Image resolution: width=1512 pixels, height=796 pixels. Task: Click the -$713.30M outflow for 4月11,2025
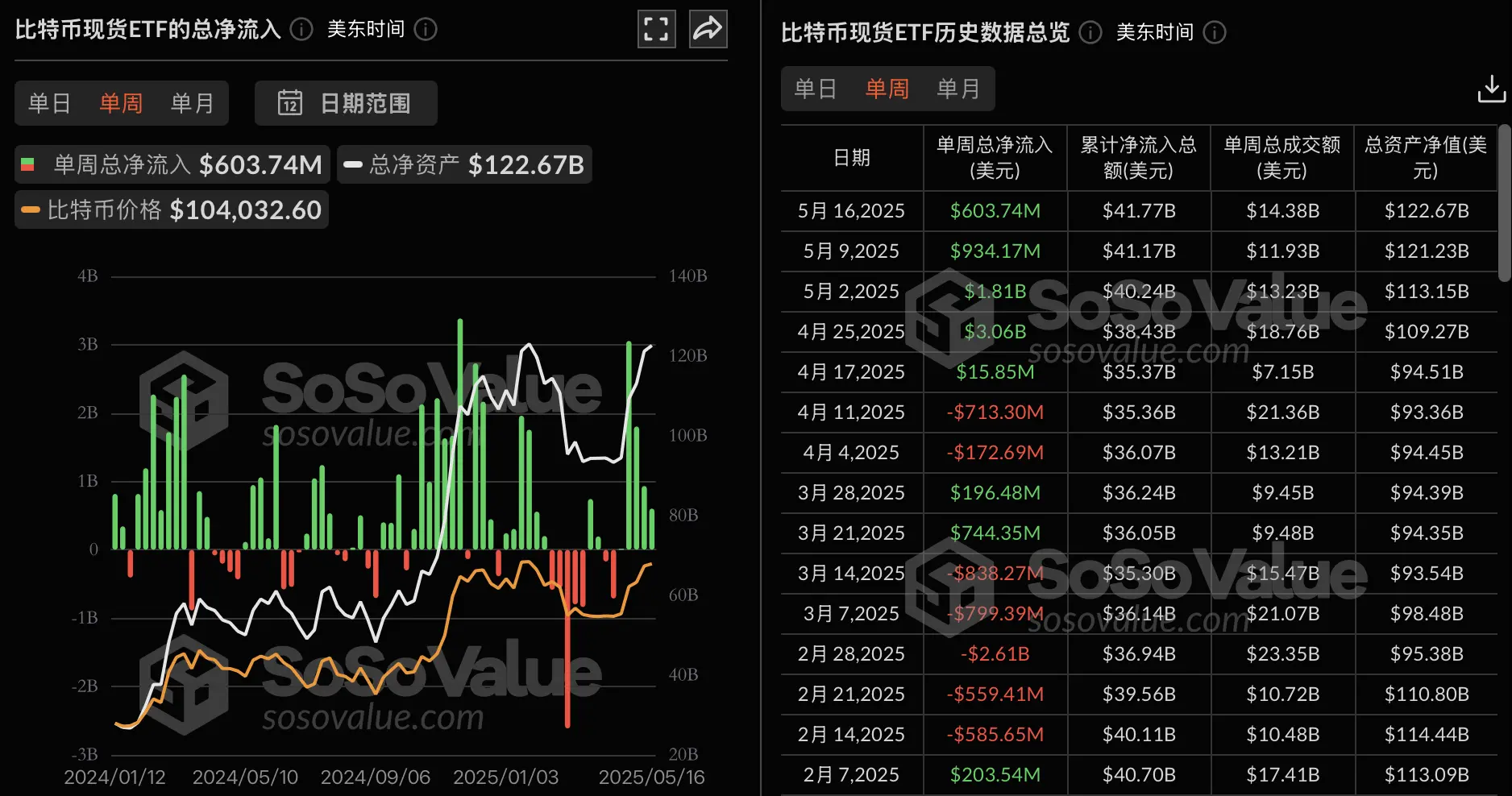click(x=995, y=412)
